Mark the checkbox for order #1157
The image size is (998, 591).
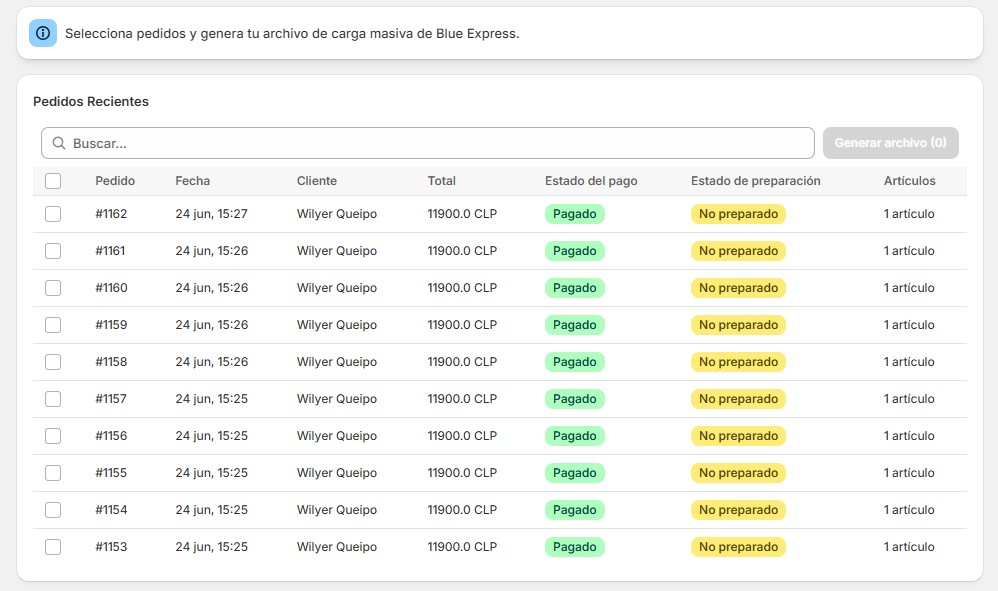pyautogui.click(x=53, y=399)
